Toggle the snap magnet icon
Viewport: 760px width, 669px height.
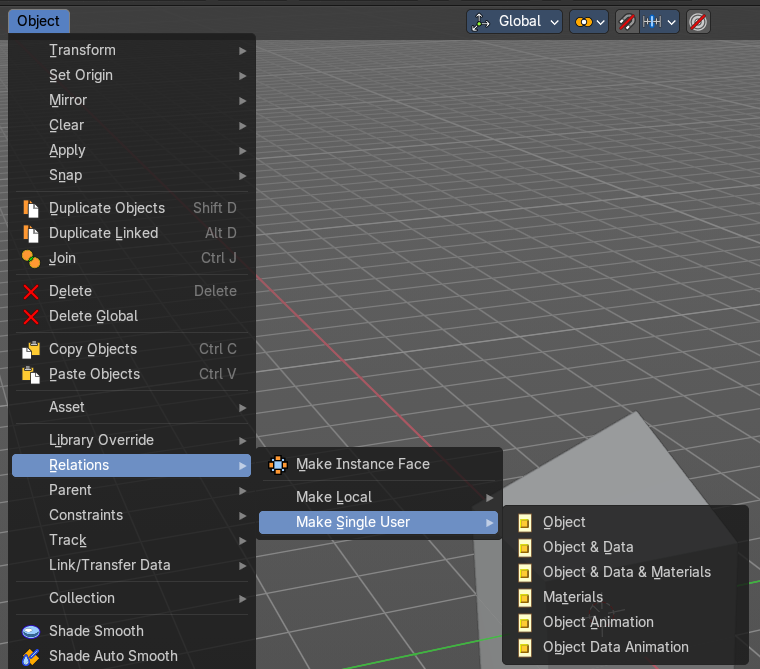(x=627, y=22)
